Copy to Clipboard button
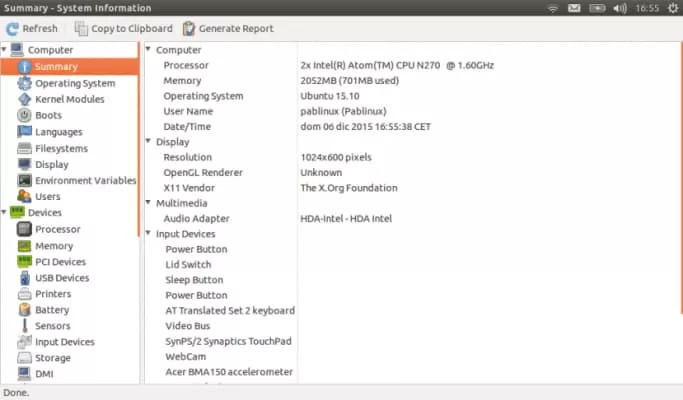 pos(123,28)
